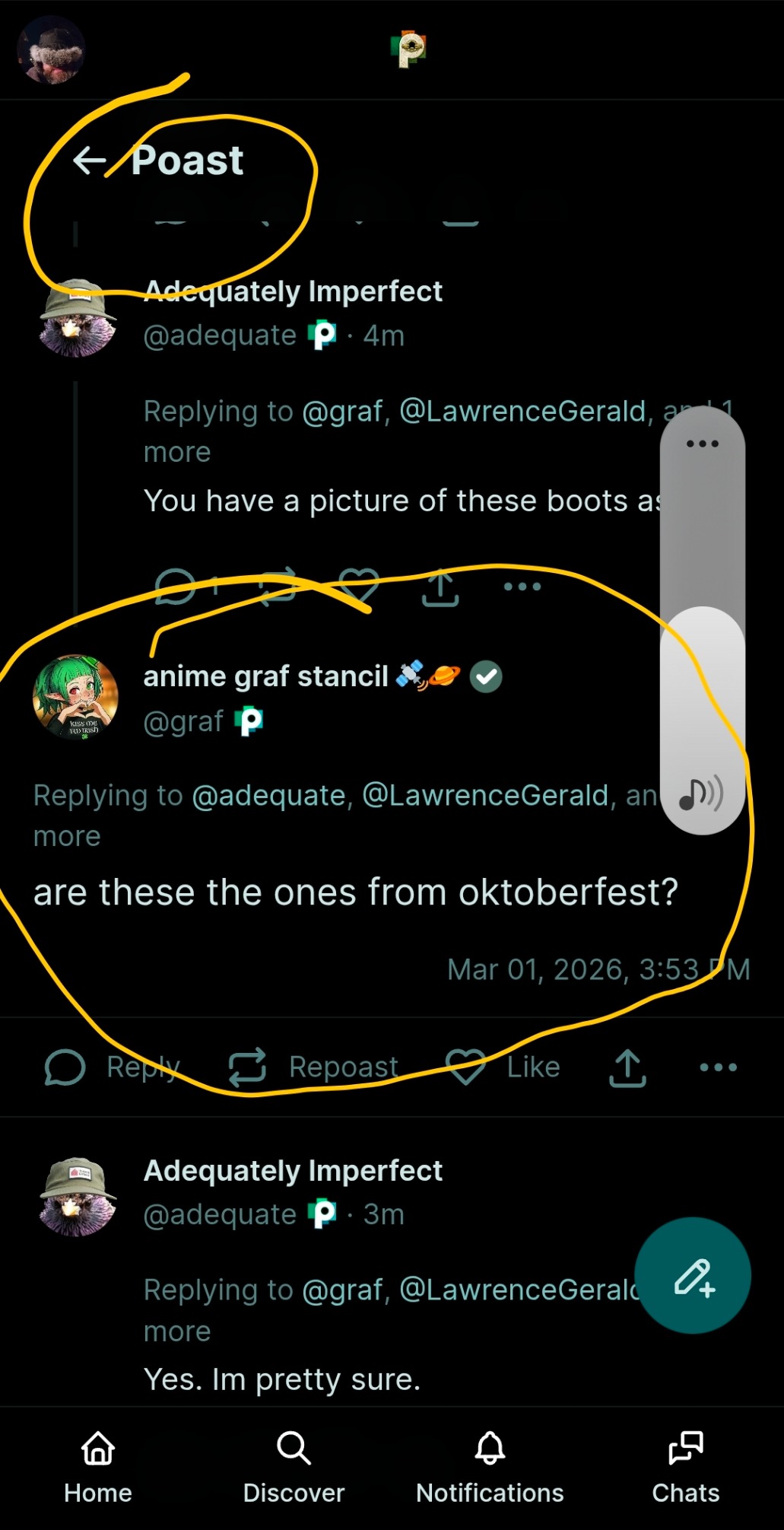Repoast the boots picture post
This screenshot has width=784, height=1530.
[x=277, y=587]
